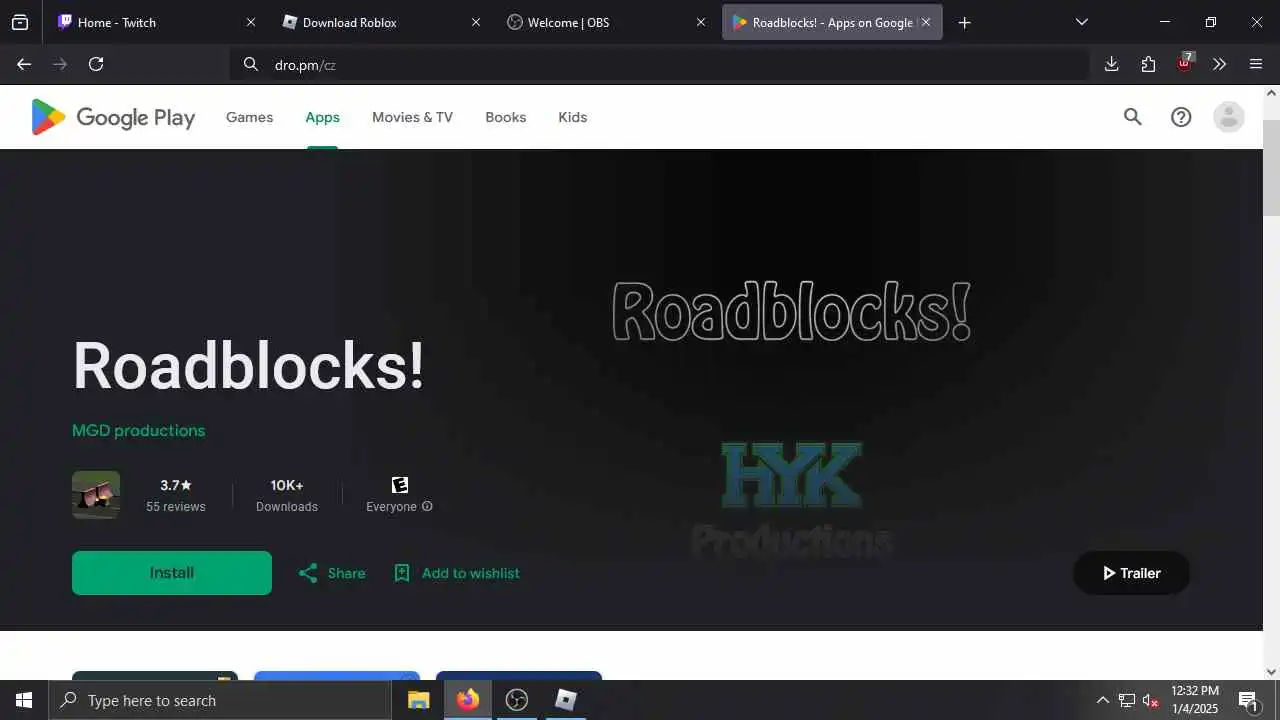Open the notification center icon

tap(1248, 700)
